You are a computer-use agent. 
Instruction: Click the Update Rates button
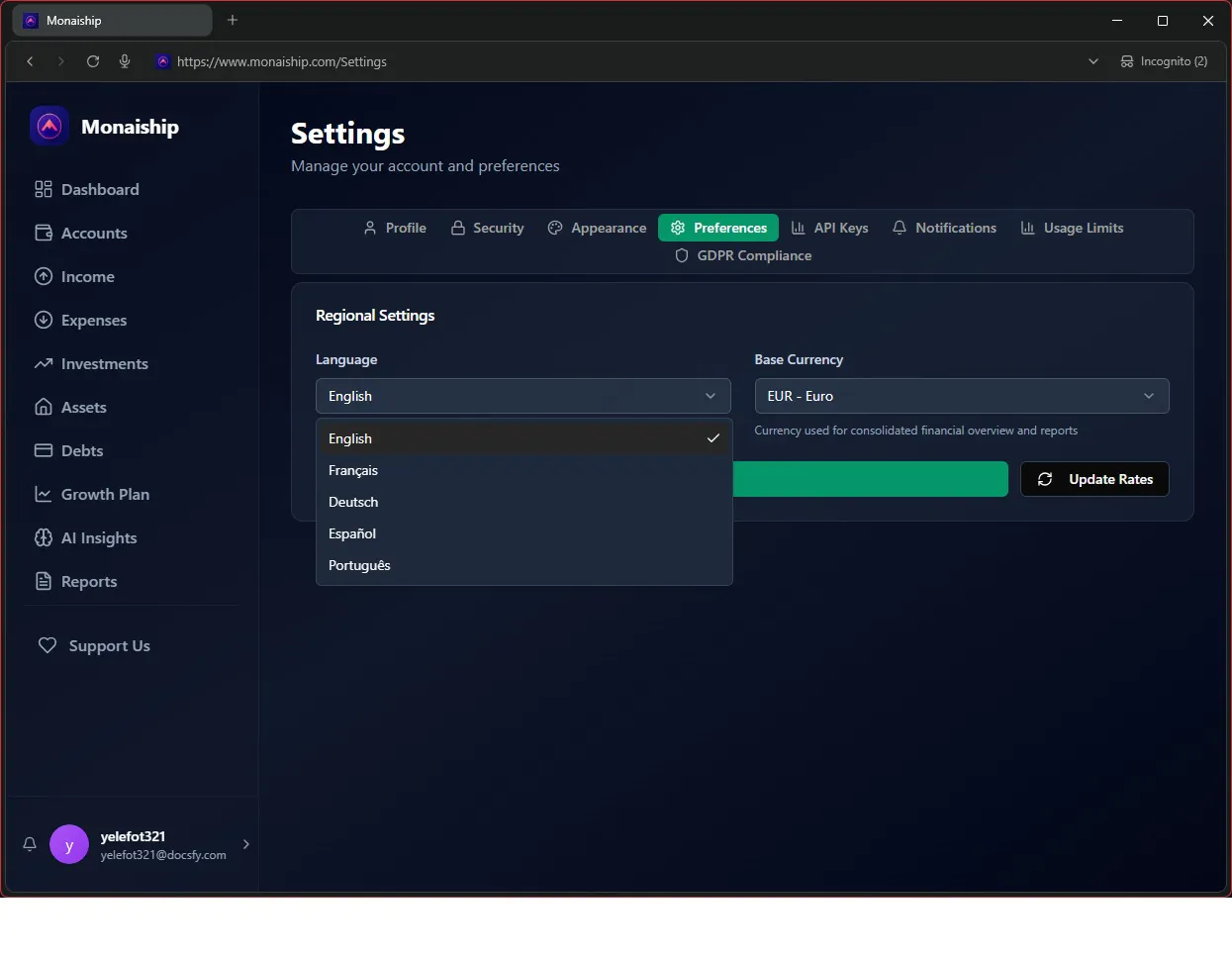[1094, 479]
